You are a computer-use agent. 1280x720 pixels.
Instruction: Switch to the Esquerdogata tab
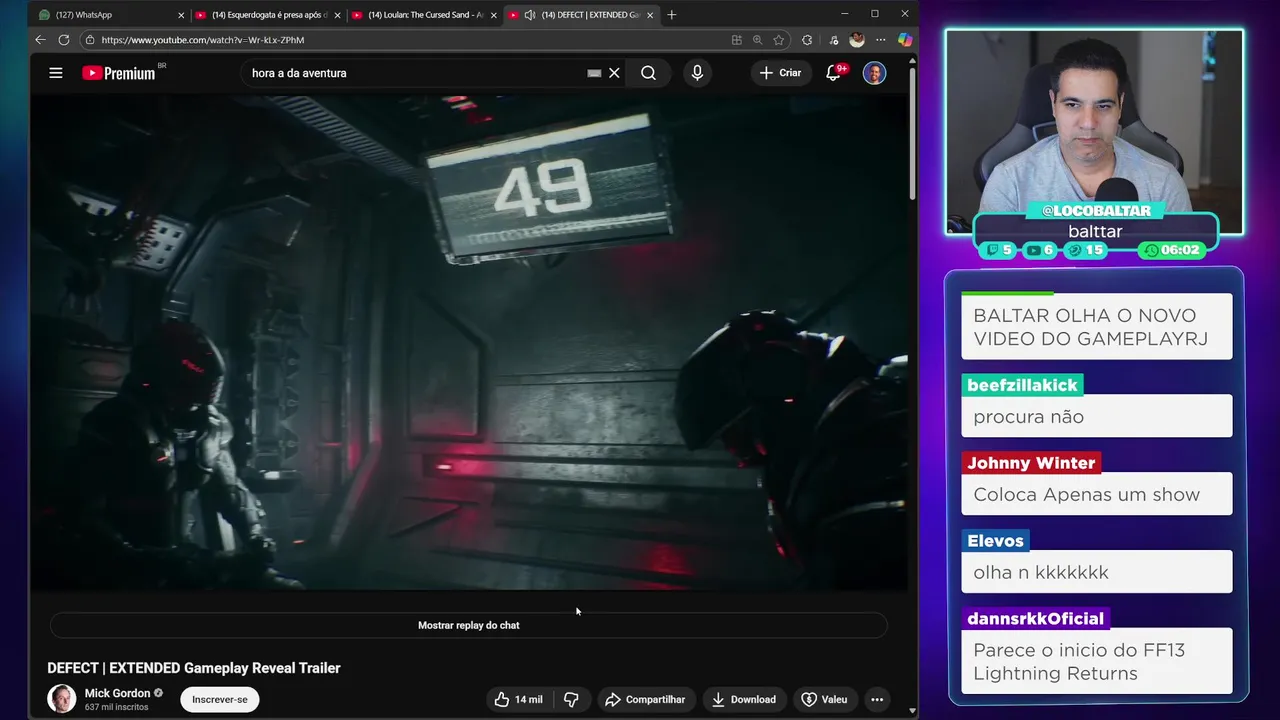[267, 15]
